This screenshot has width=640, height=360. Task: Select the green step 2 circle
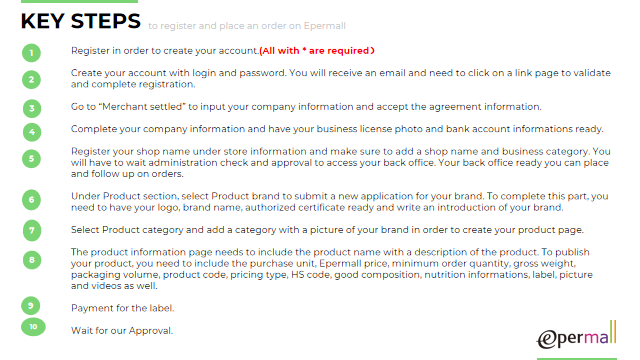point(31,80)
